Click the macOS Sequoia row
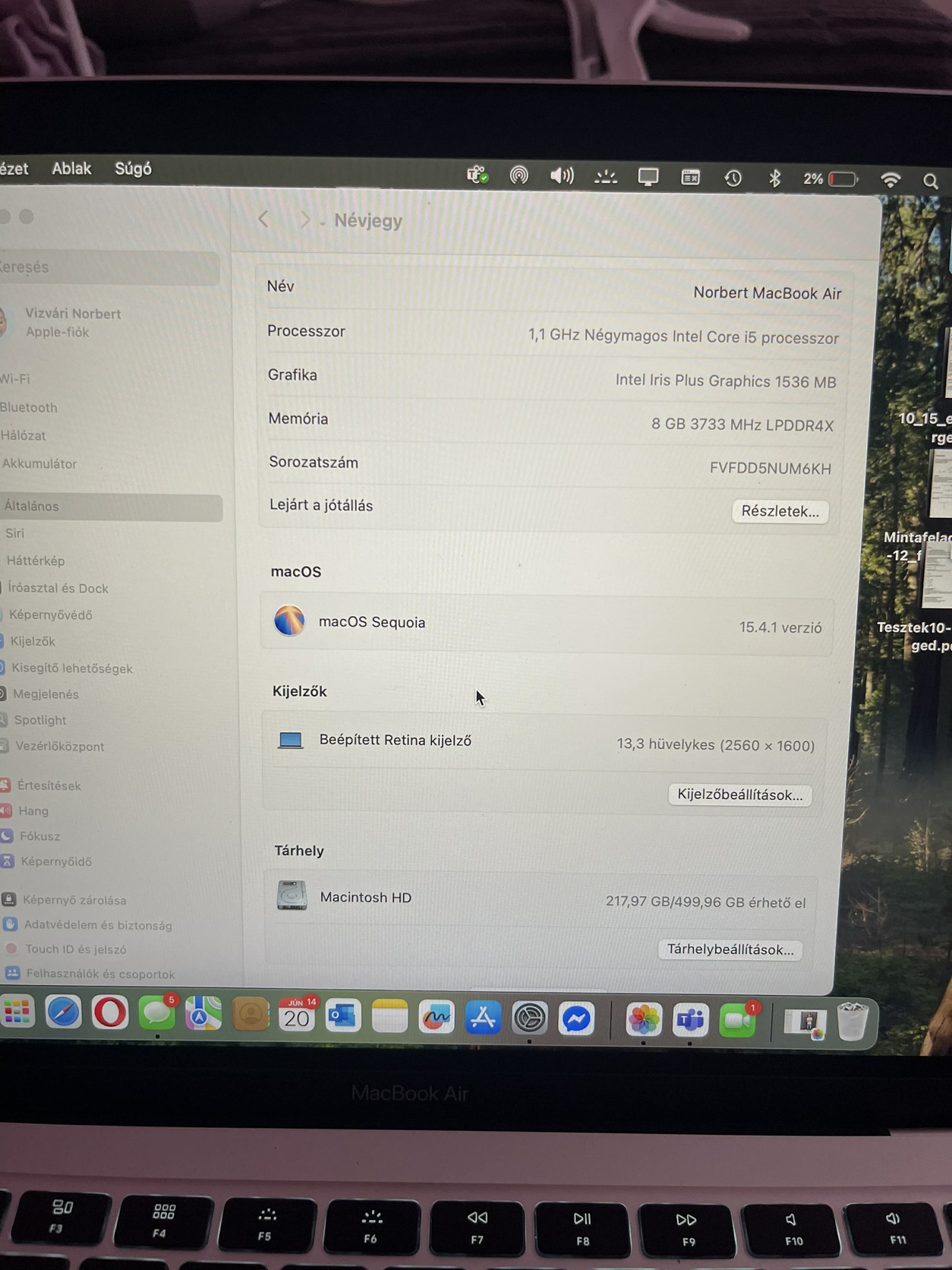The height and width of the screenshot is (1270, 952). tap(547, 624)
